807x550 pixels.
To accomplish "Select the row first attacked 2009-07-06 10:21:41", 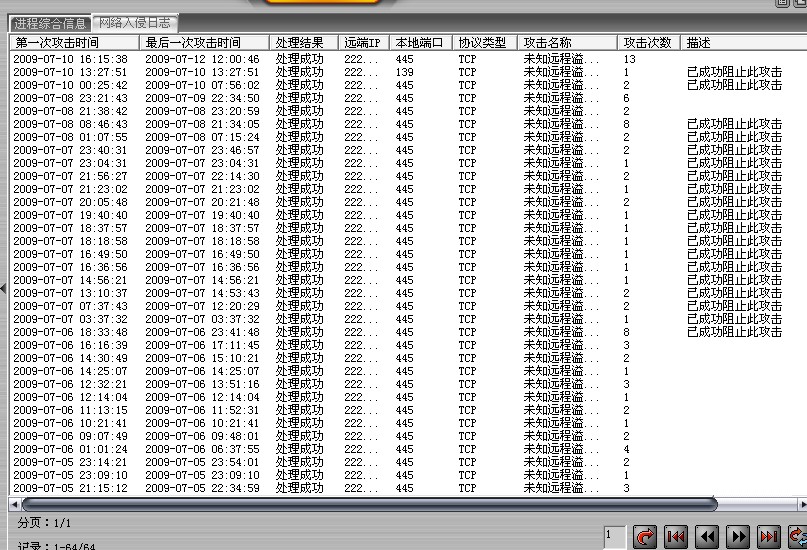I will (408, 423).
